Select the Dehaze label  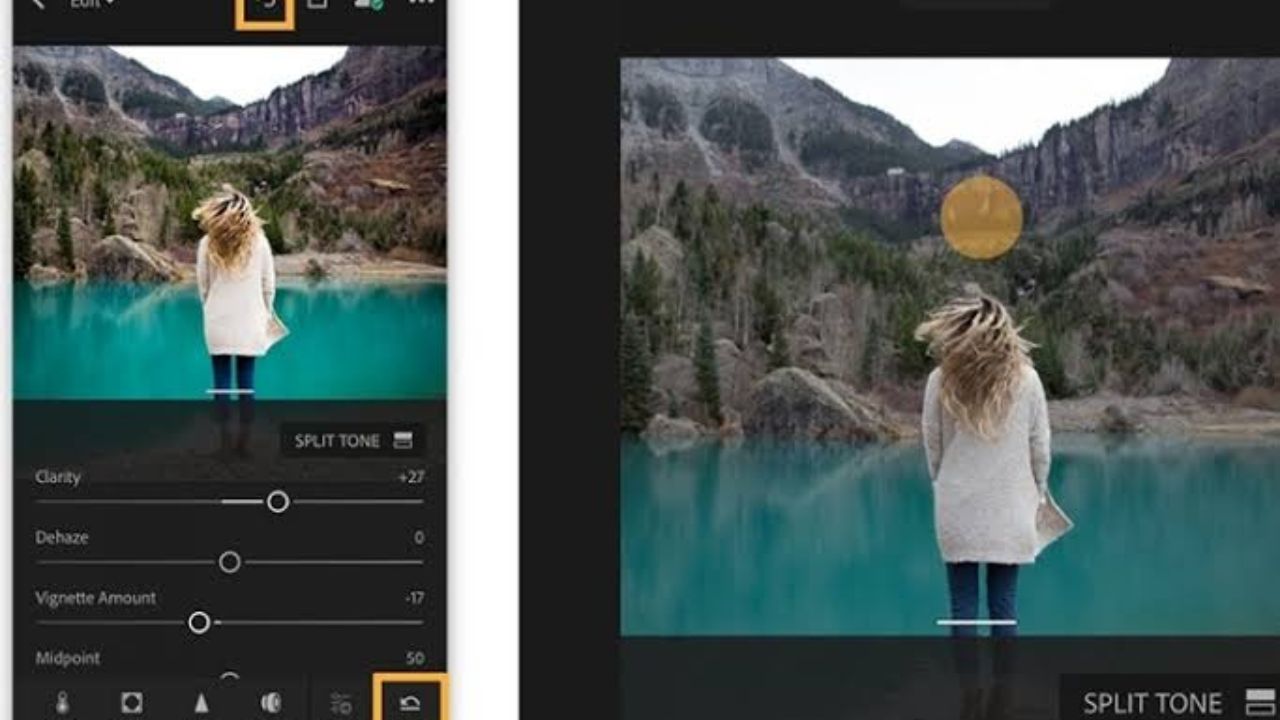point(62,537)
